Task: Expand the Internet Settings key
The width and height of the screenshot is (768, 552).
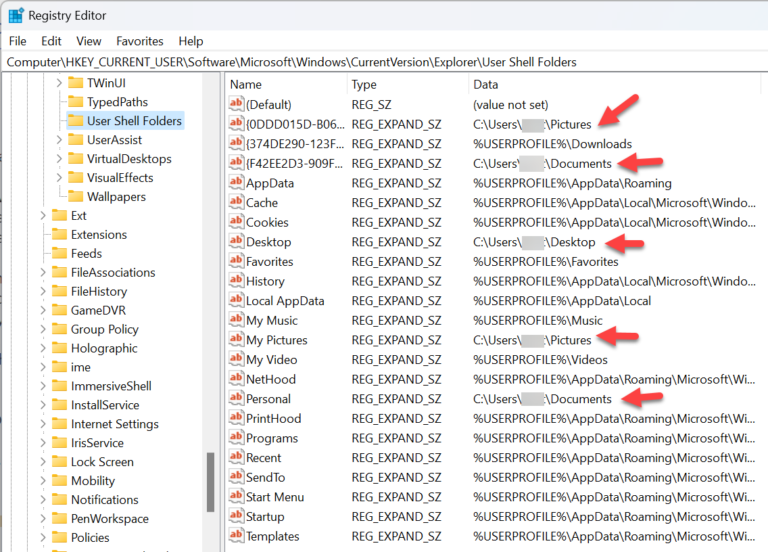Action: [x=43, y=424]
